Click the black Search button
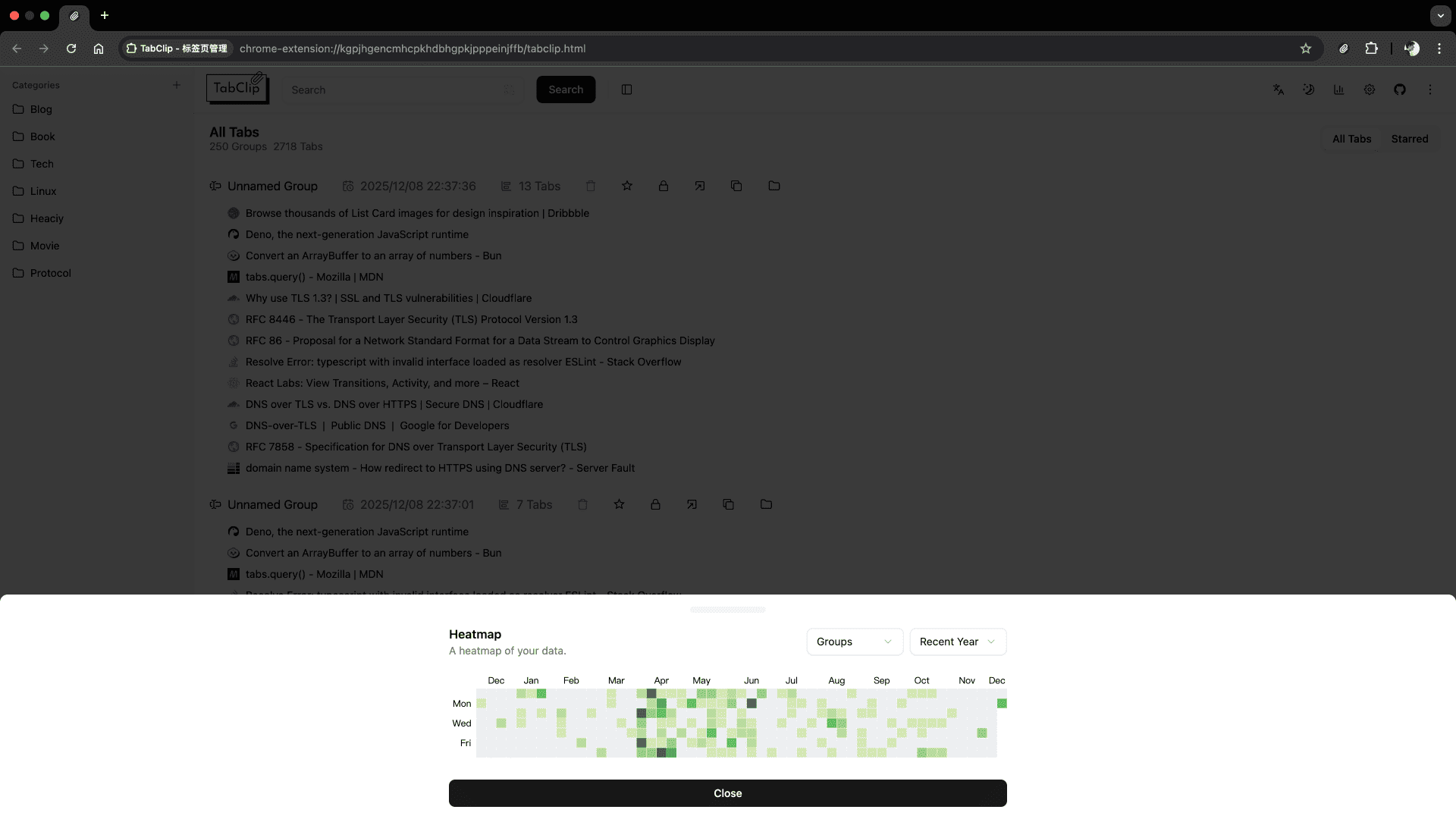The height and width of the screenshot is (819, 1456). [x=565, y=89]
